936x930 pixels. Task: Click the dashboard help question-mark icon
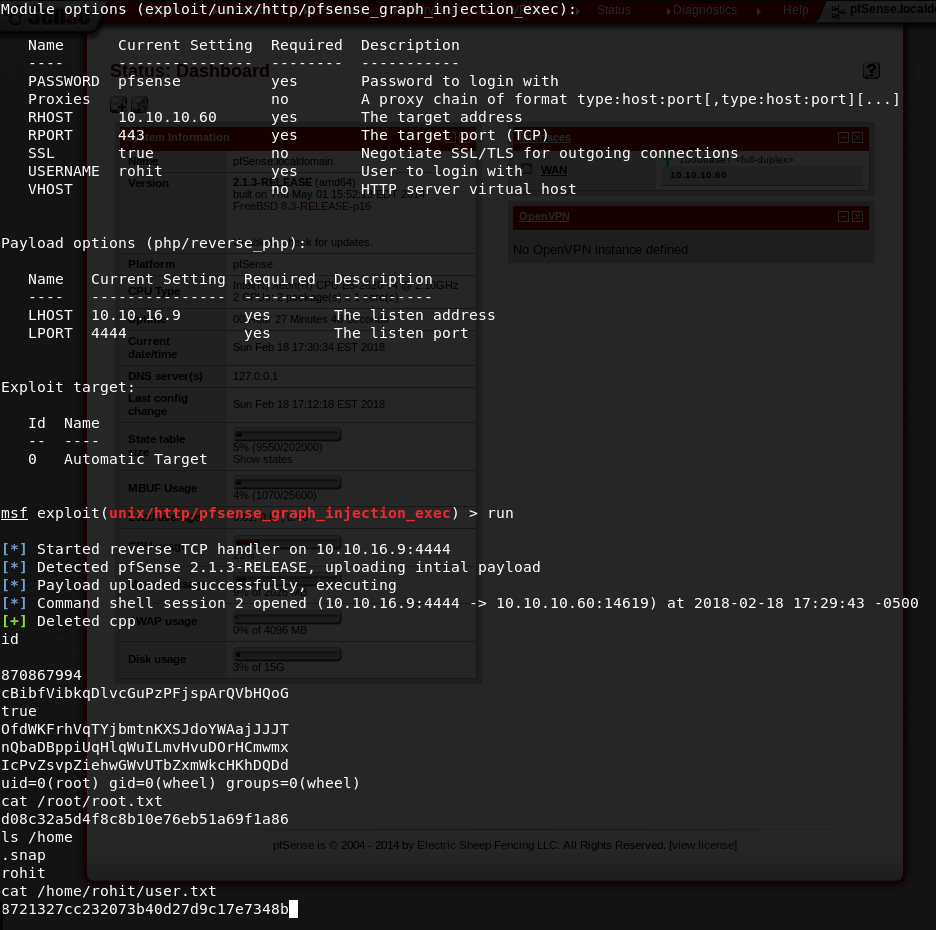click(871, 70)
